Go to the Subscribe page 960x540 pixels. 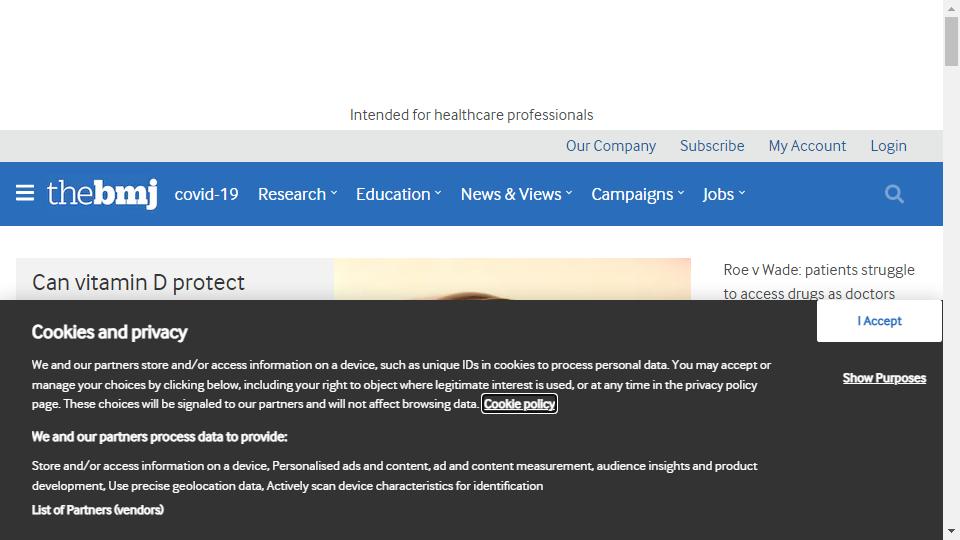coord(712,146)
